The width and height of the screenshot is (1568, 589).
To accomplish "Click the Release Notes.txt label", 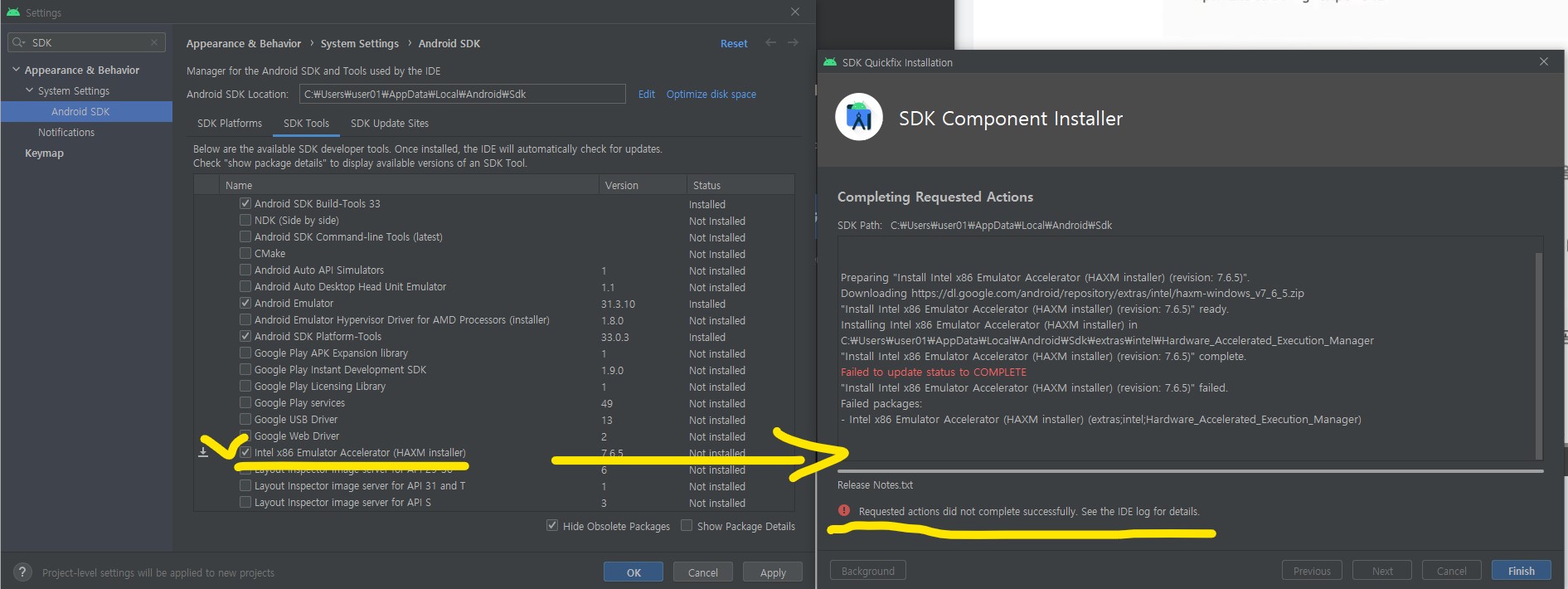I will coord(875,484).
